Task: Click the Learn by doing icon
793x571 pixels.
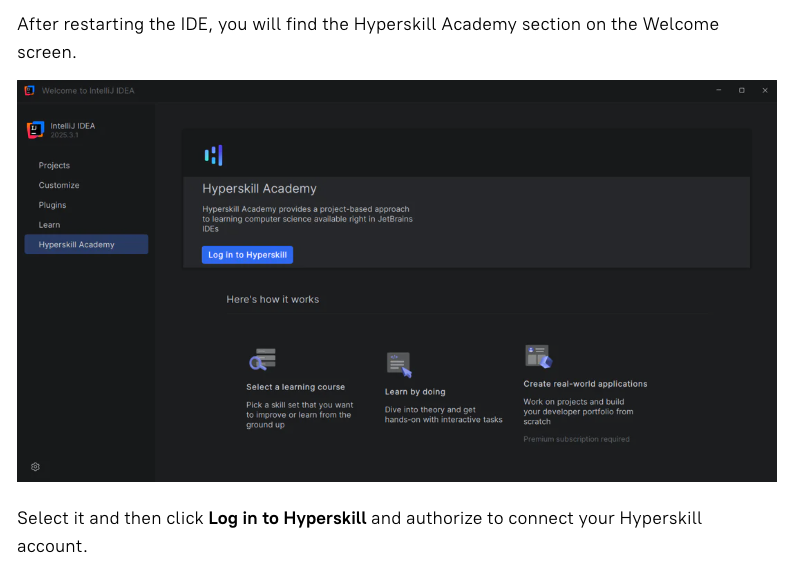Action: tap(400, 365)
